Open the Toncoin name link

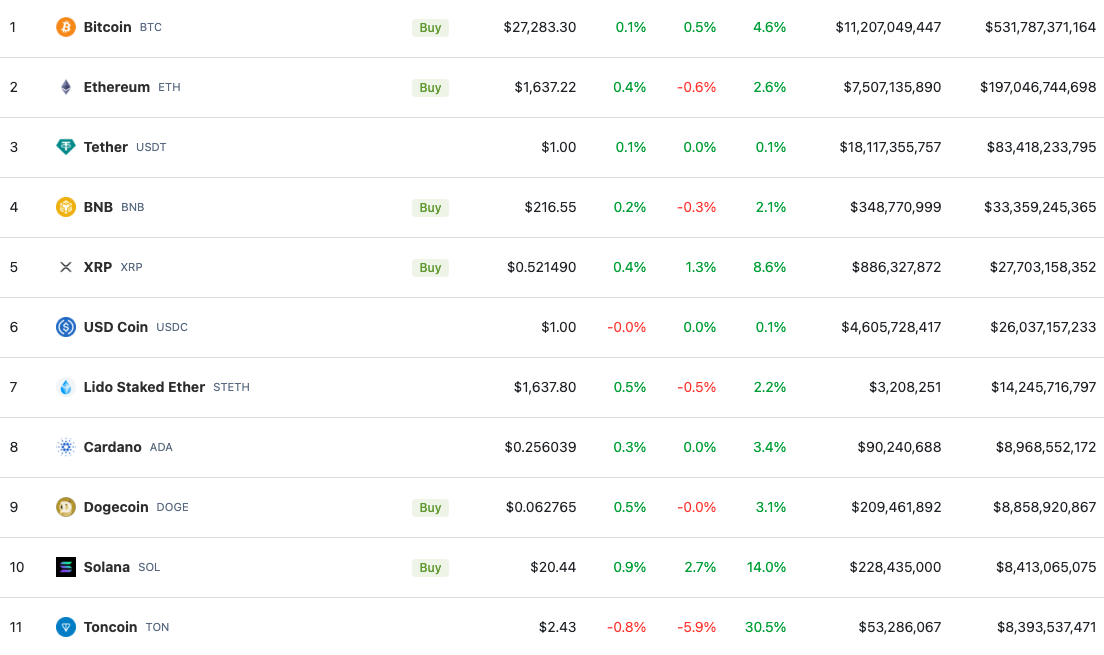pyautogui.click(x=111, y=627)
